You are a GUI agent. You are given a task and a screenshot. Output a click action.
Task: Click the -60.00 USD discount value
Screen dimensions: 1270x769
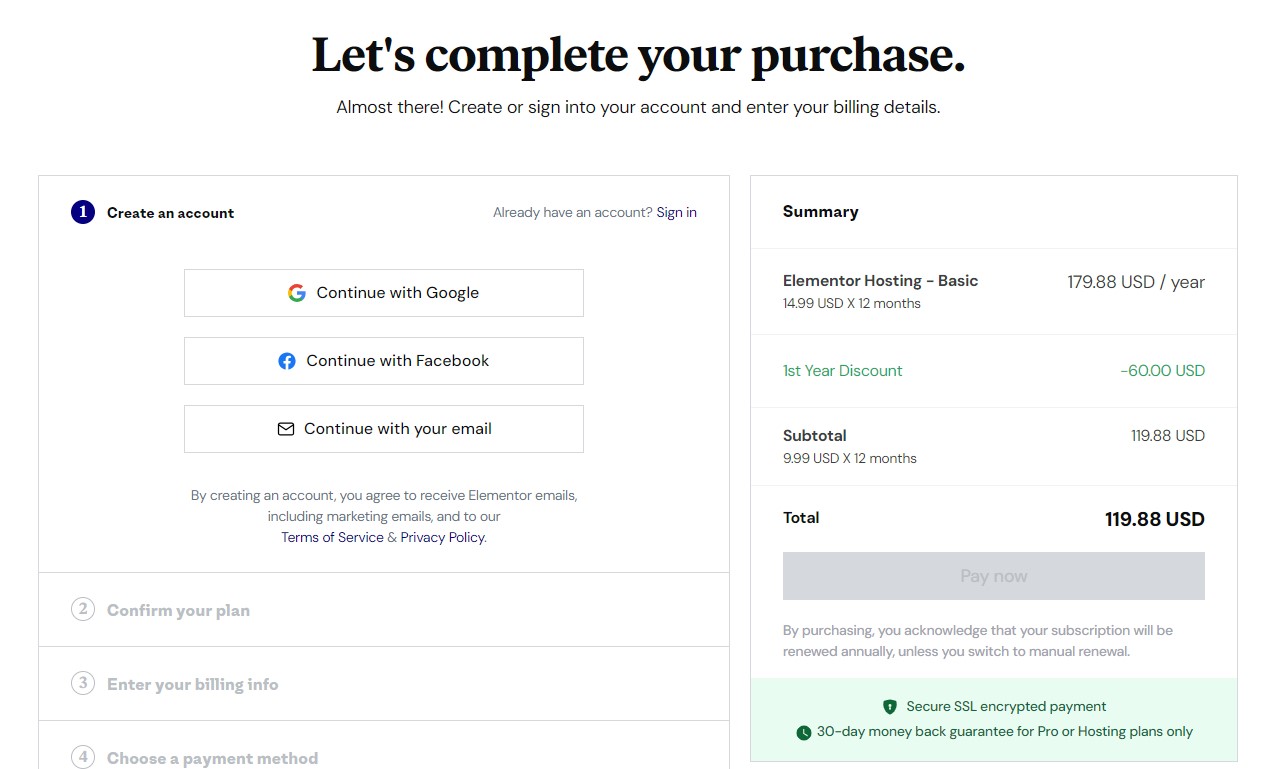click(x=1163, y=371)
